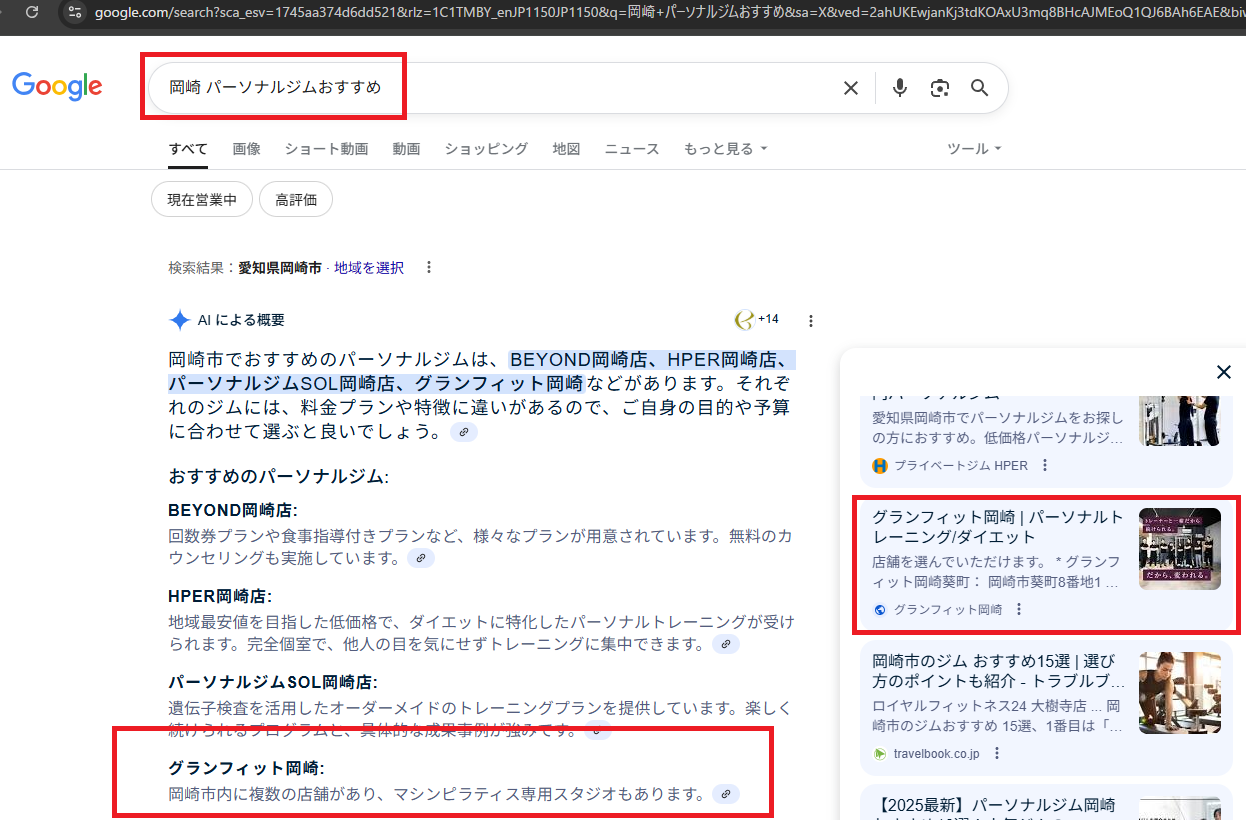Submit search with magnifying glass icon
1246x820 pixels.
[980, 88]
